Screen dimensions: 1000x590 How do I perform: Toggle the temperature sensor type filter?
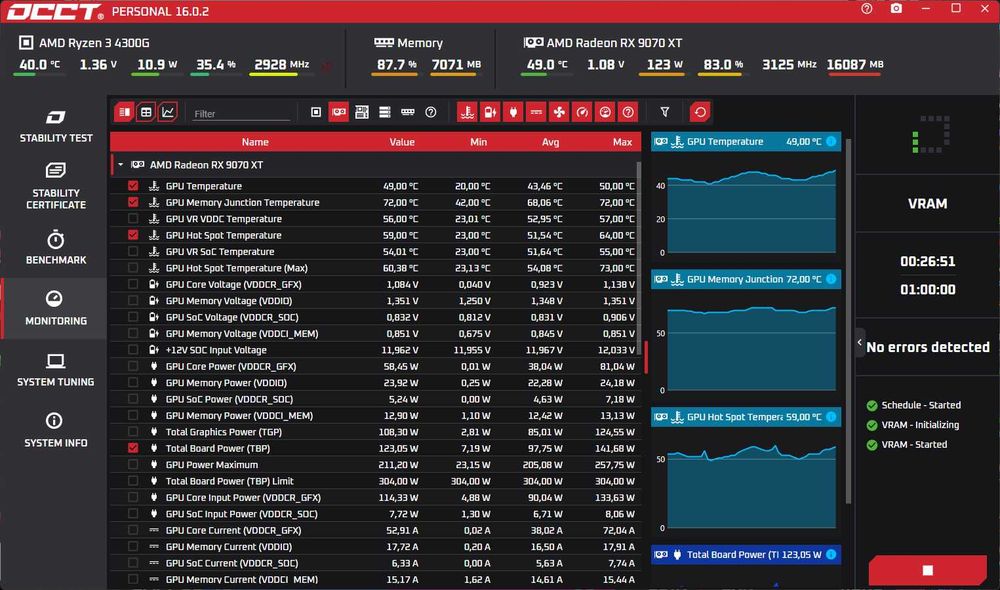point(467,112)
